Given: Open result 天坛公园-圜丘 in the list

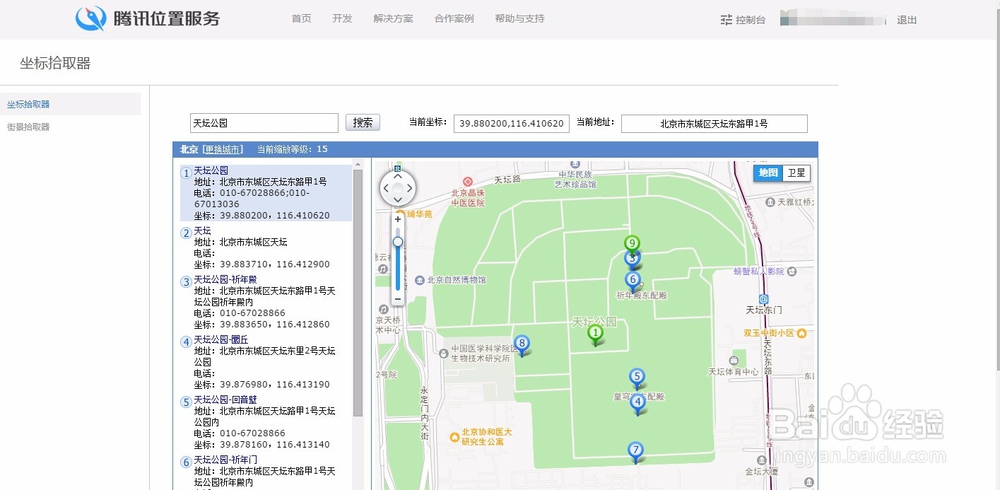Looking at the screenshot, I should pos(221,339).
